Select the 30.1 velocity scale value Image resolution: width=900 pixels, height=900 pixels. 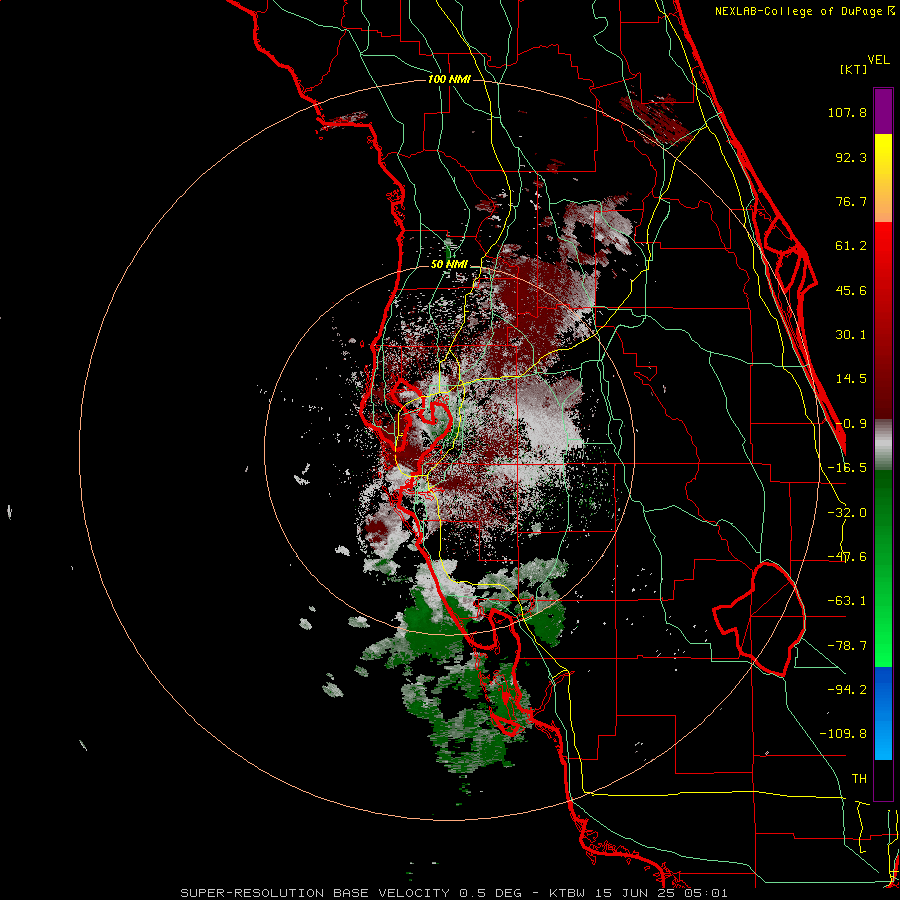point(851,335)
